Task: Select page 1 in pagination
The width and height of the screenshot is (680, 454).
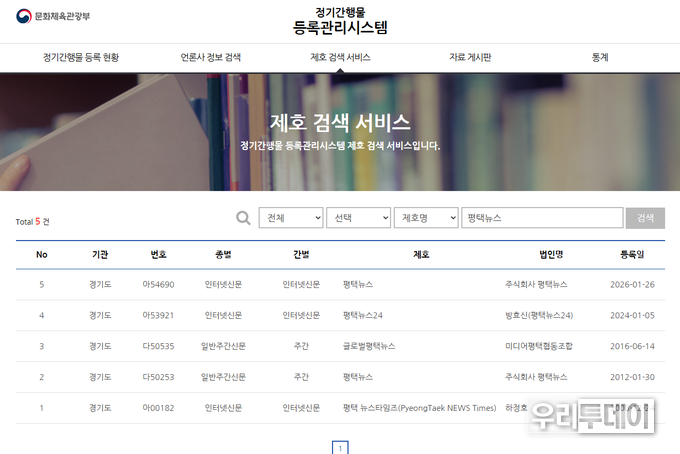Action: pyautogui.click(x=340, y=447)
